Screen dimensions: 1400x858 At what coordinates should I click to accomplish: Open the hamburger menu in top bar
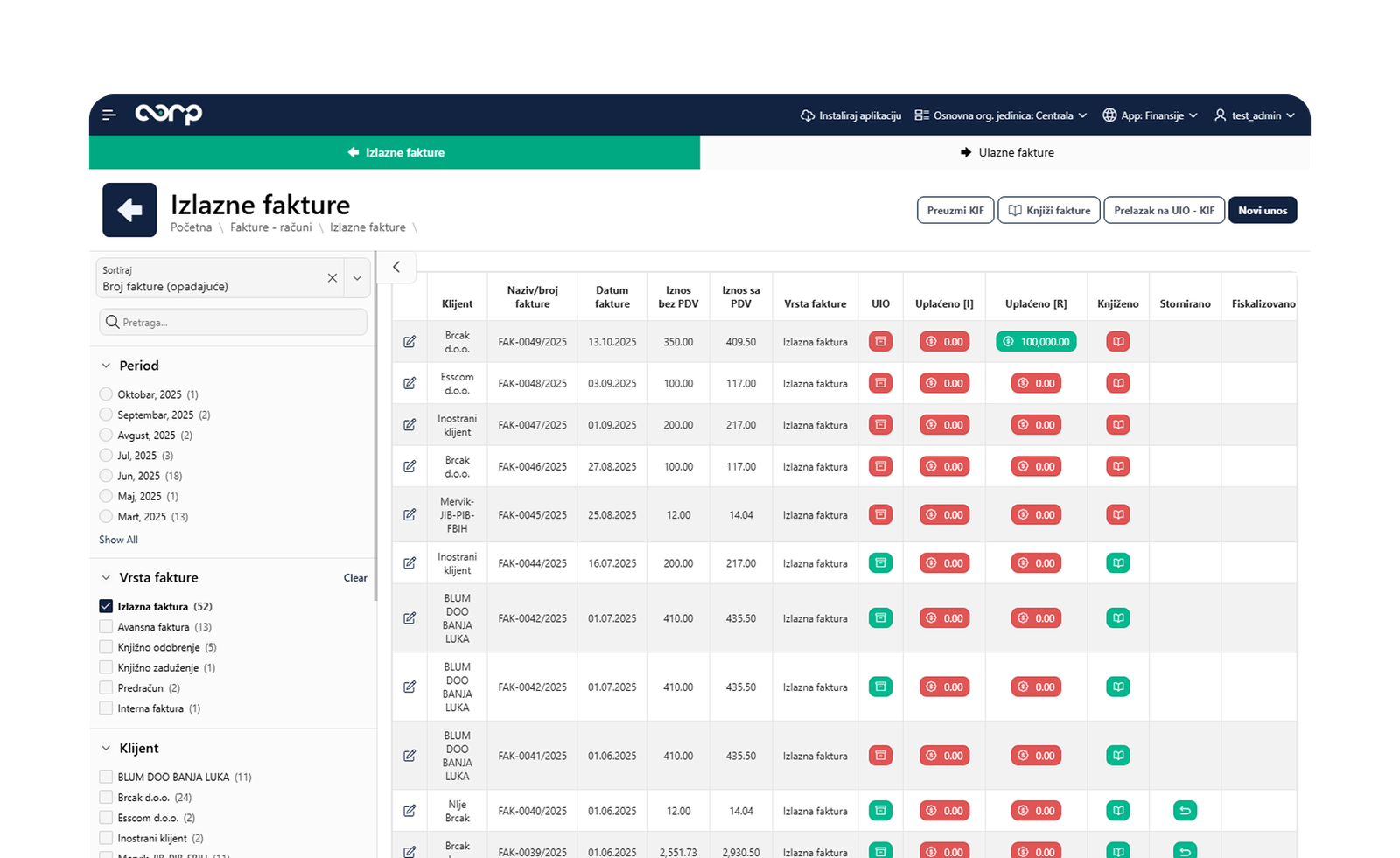(108, 115)
